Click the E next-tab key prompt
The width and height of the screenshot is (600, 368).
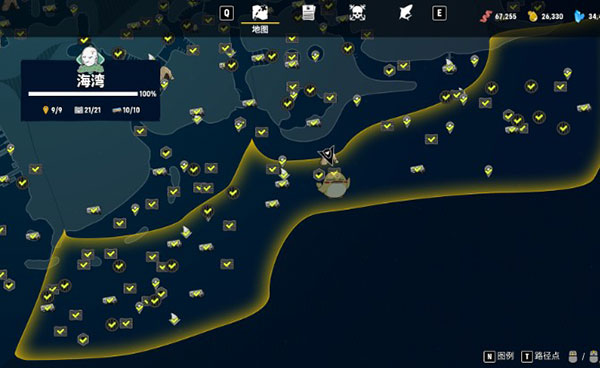point(439,13)
